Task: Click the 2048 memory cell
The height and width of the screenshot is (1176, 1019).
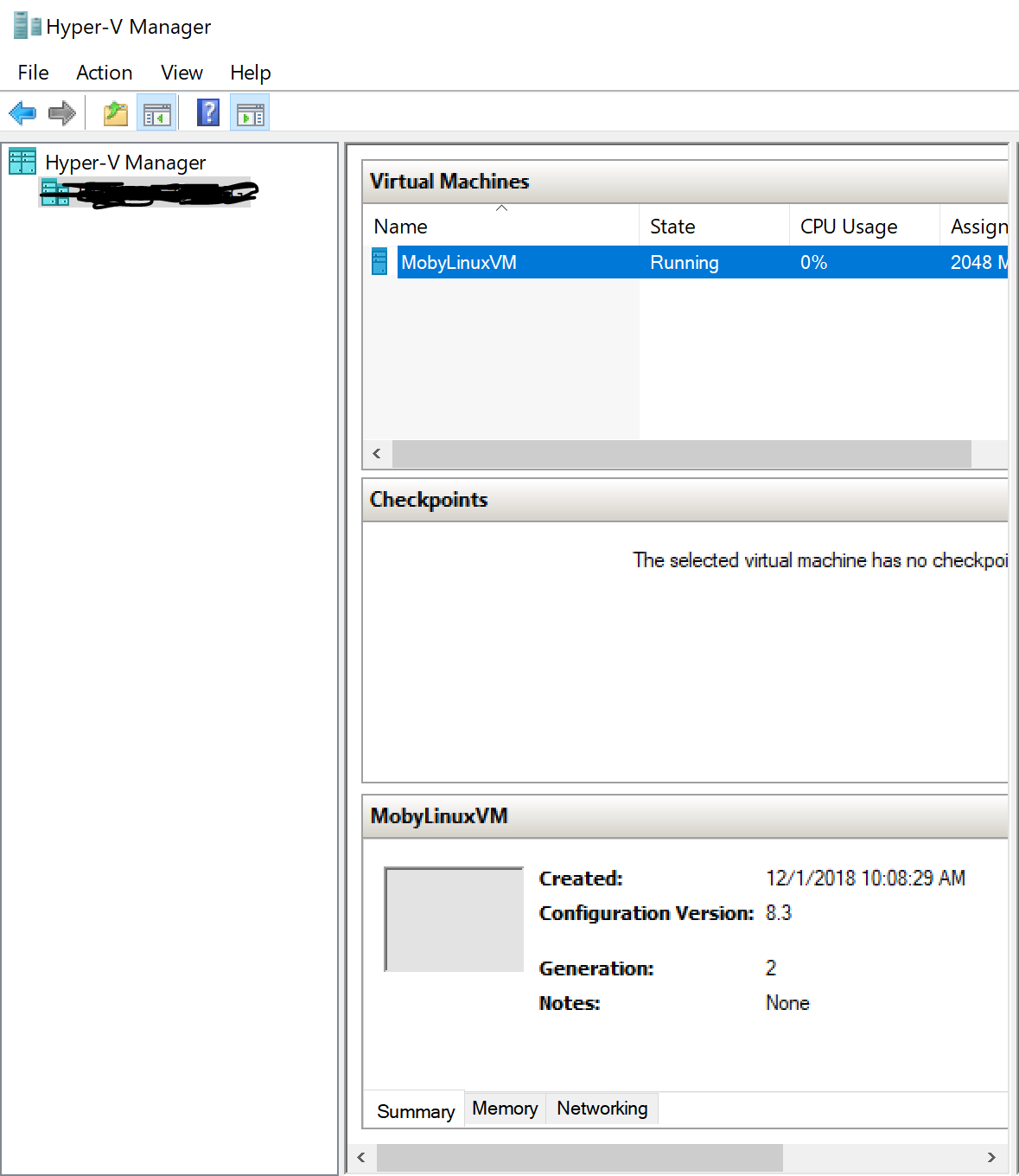Action: coord(978,262)
